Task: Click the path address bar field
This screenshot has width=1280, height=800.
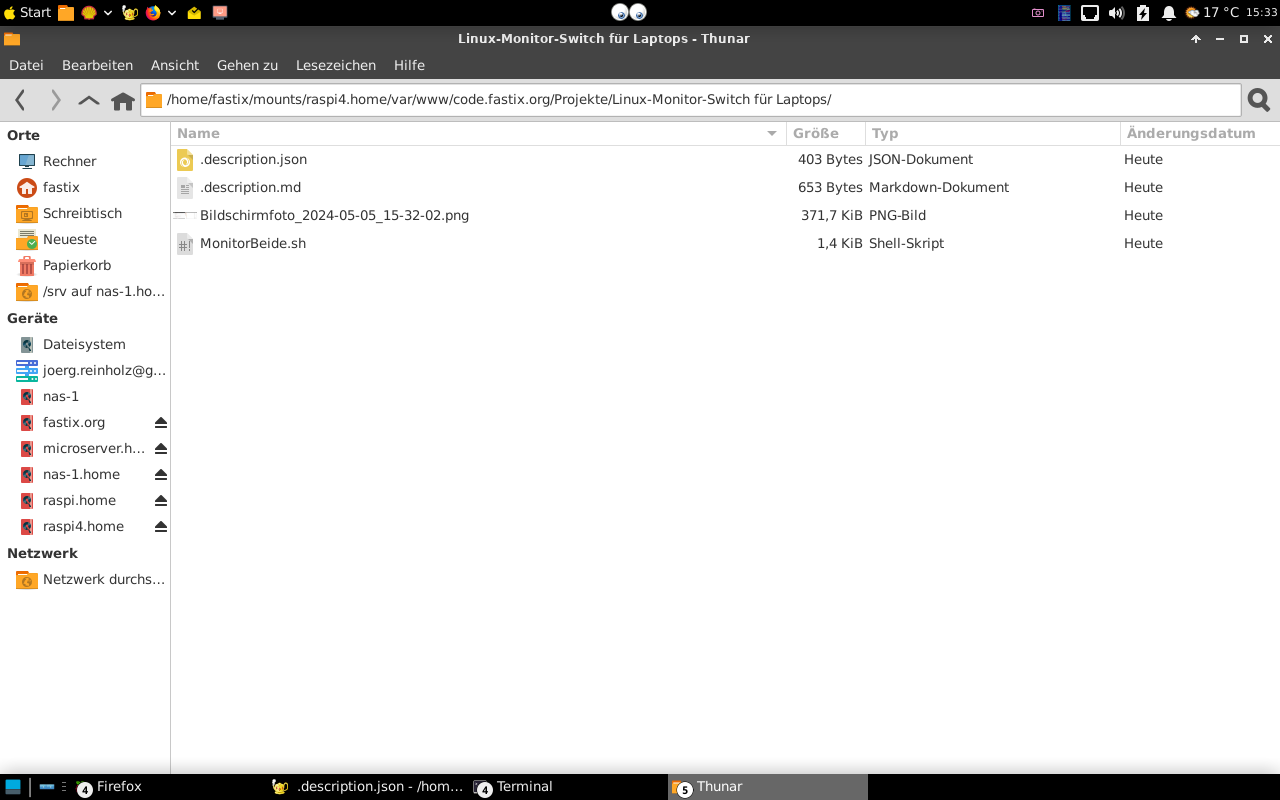Action: tap(690, 100)
